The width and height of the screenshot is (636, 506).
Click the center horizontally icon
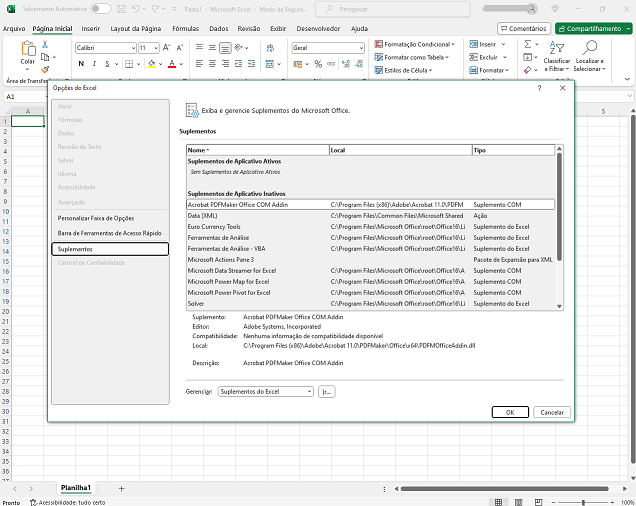coord(212,64)
